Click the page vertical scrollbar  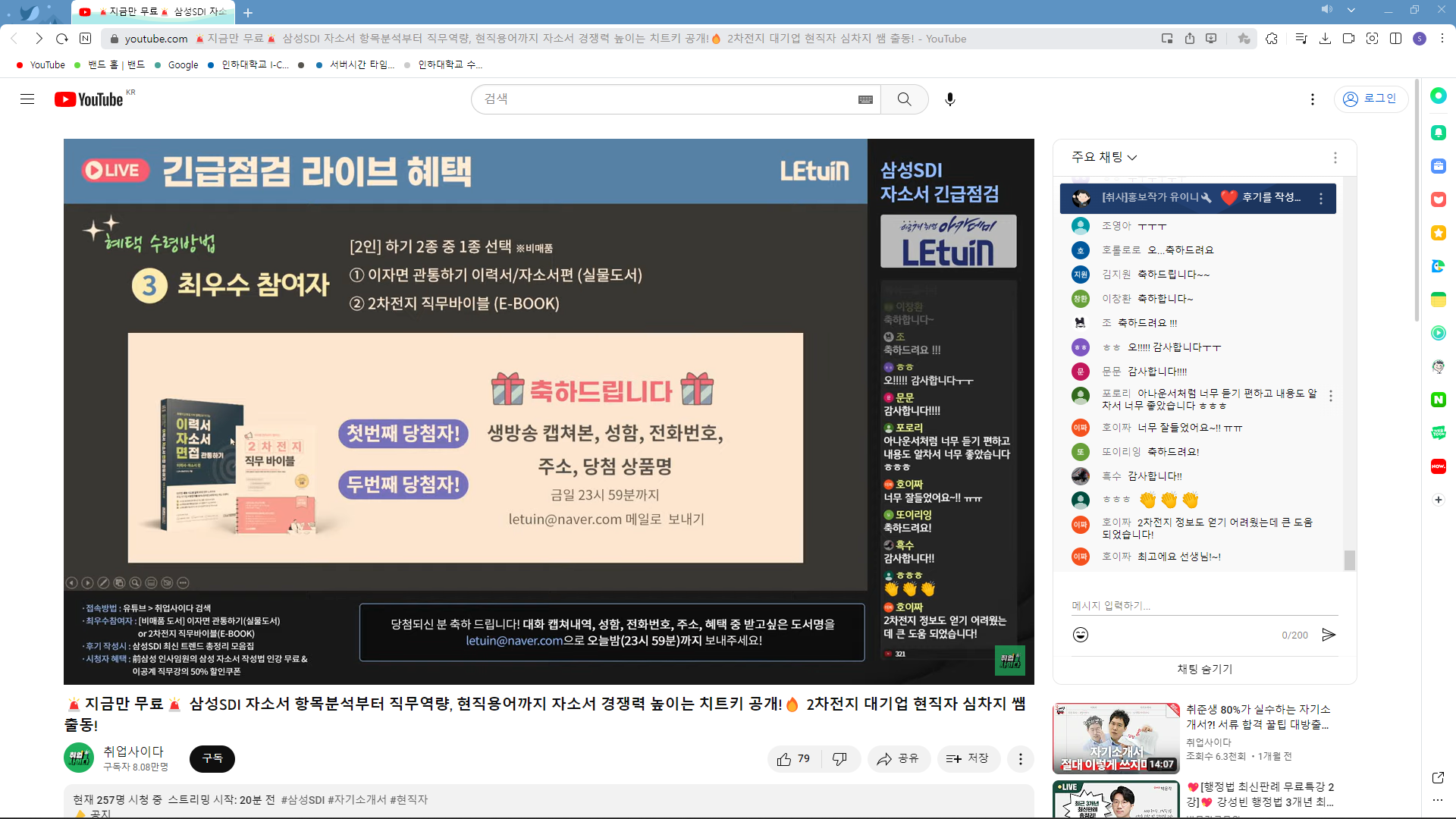click(1417, 200)
